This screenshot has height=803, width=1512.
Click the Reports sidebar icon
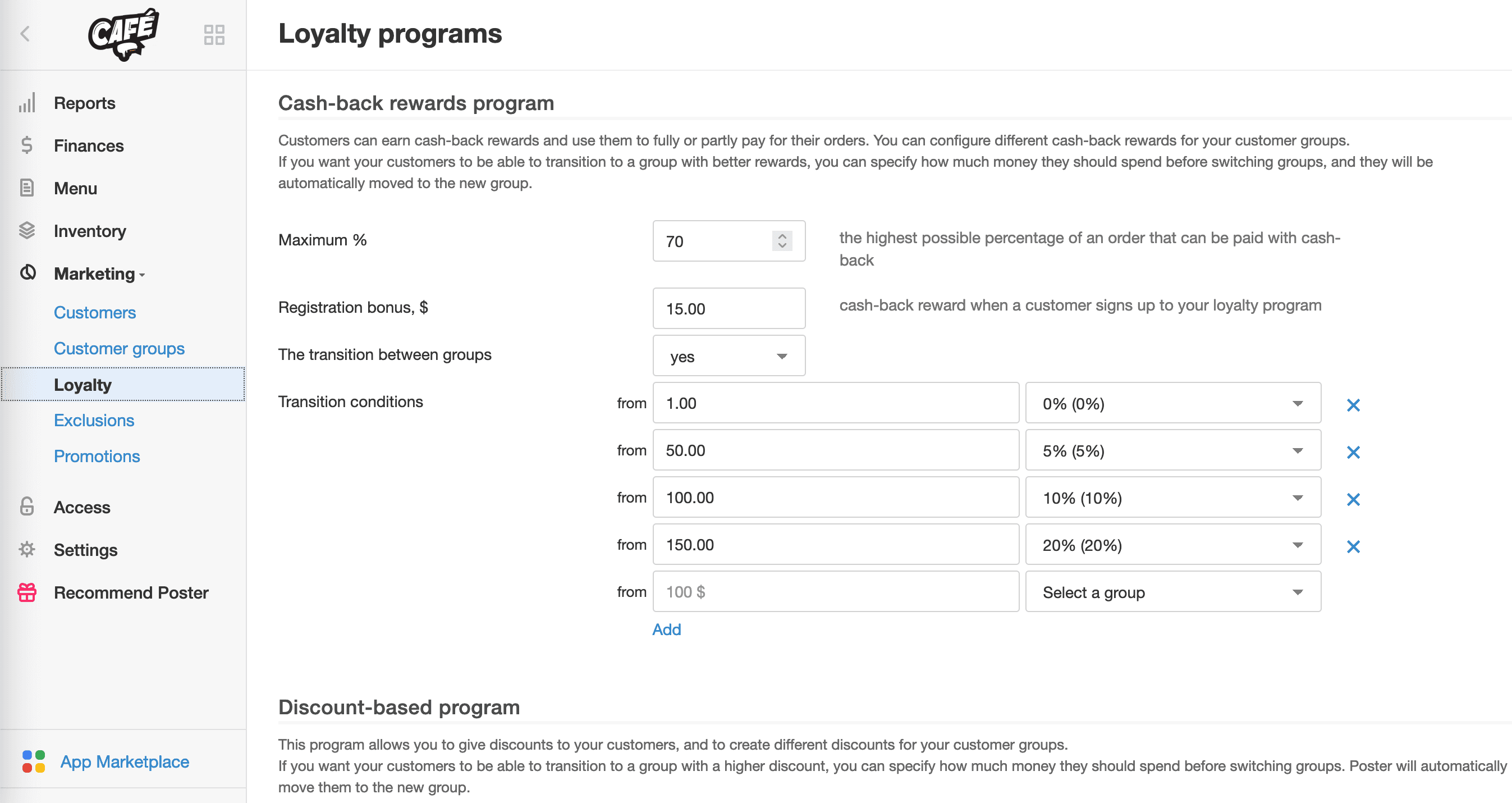pyautogui.click(x=27, y=103)
